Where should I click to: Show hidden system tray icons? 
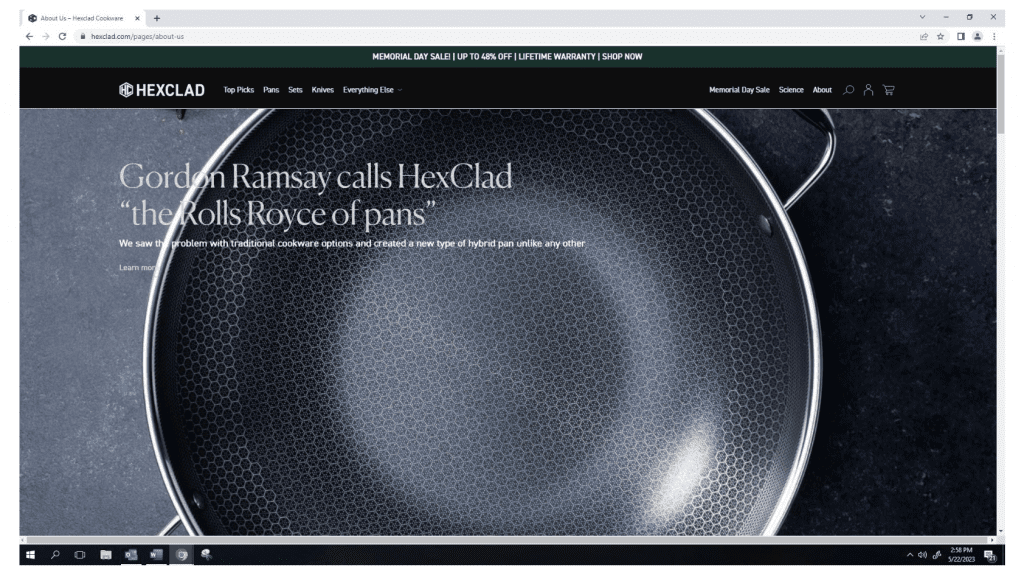(x=910, y=555)
